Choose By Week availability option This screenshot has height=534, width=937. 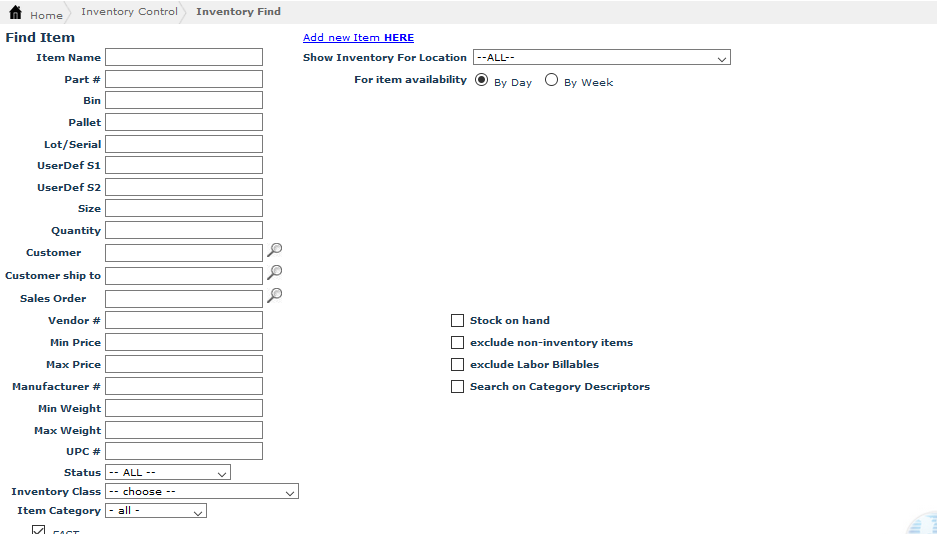pyautogui.click(x=551, y=80)
